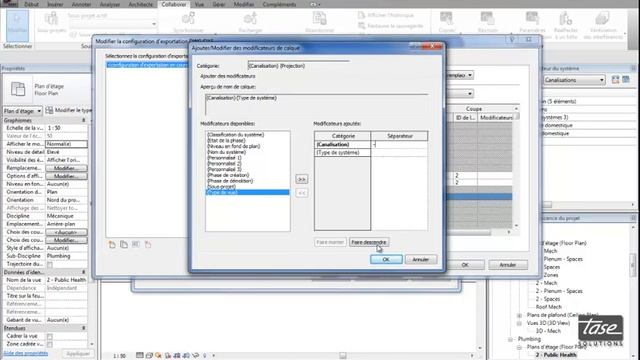Open the Vue ribbon tab

[x=199, y=4]
